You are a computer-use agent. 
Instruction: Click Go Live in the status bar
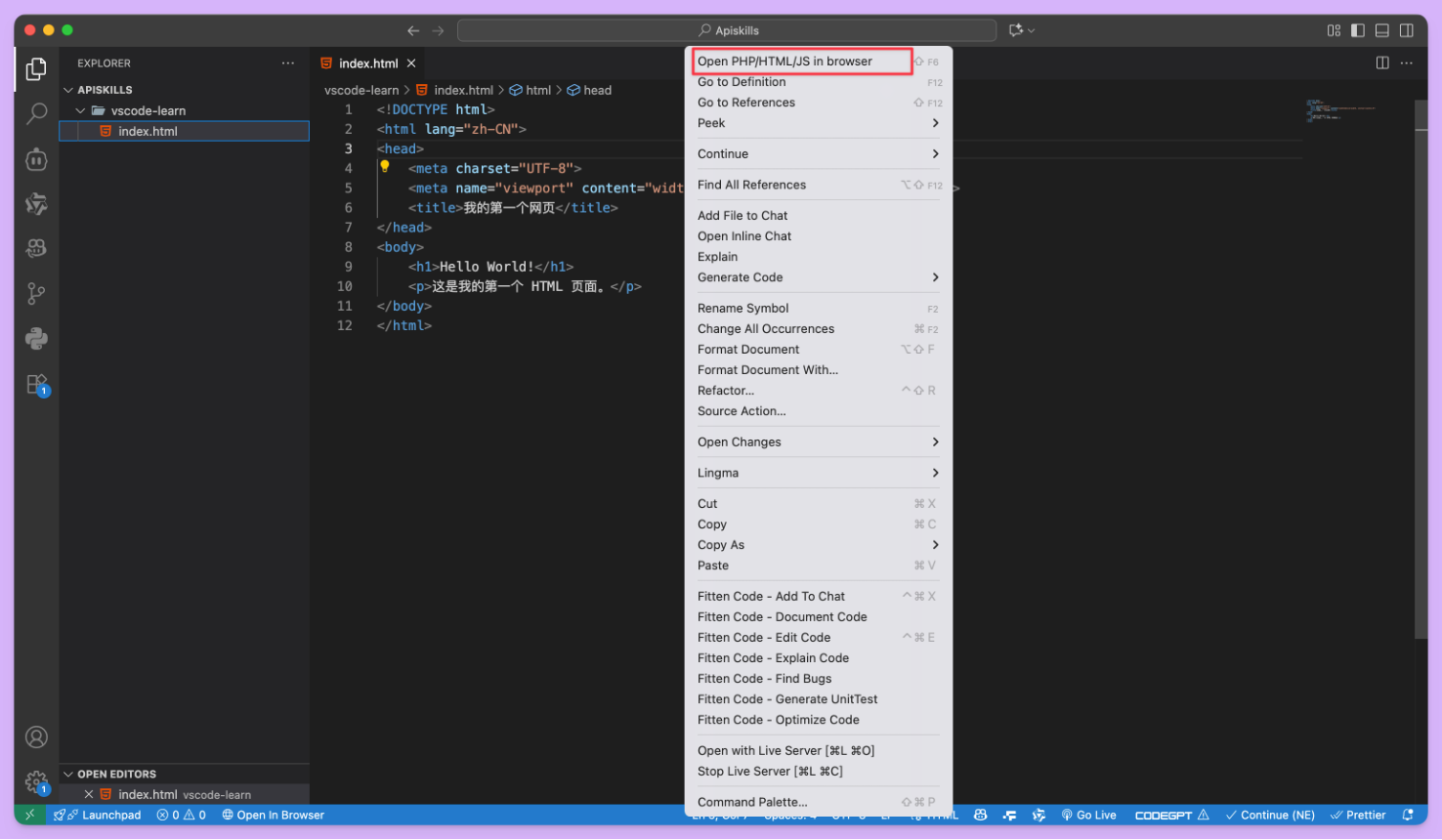point(1088,815)
